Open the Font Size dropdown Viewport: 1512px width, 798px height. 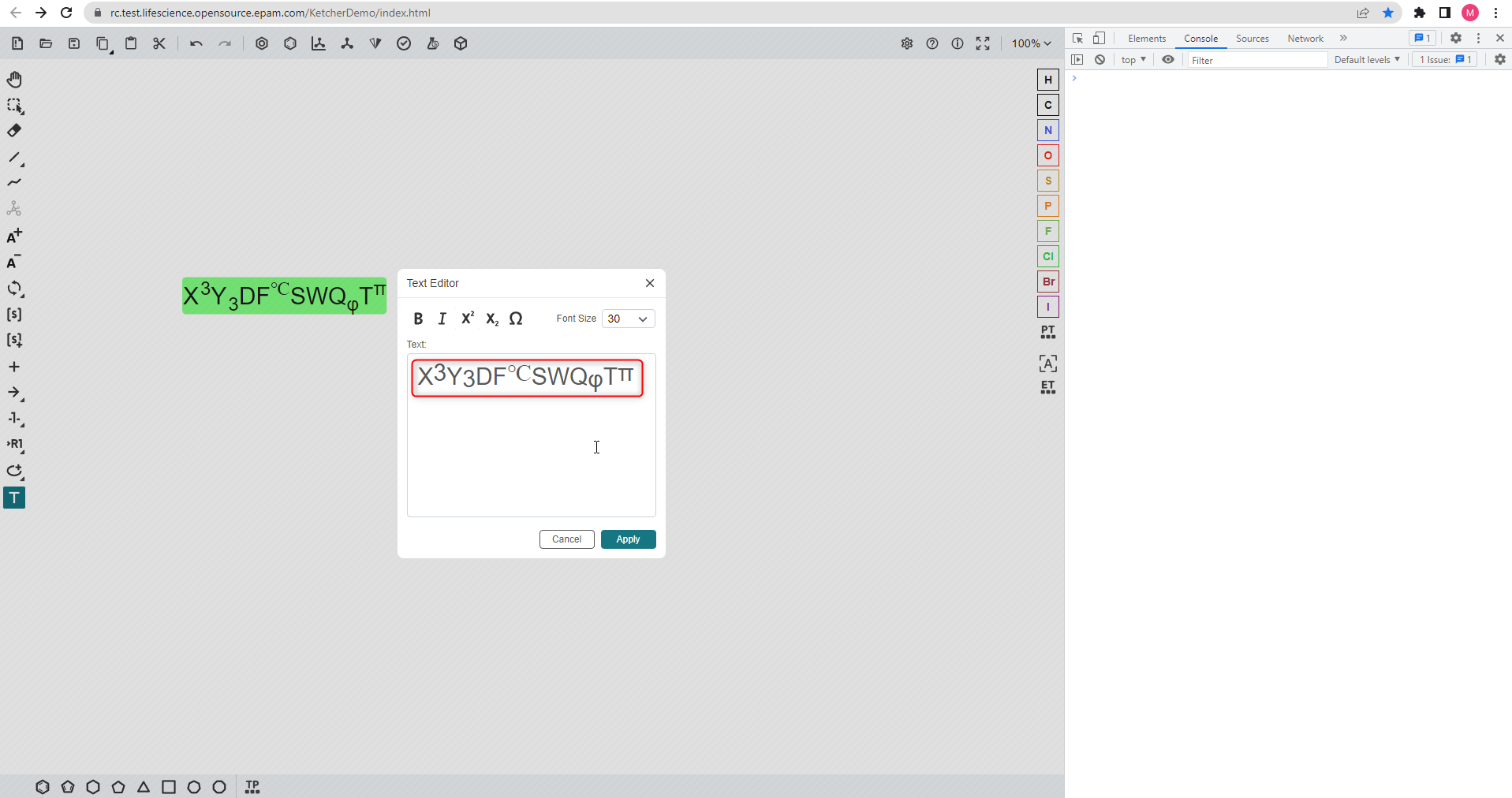pyautogui.click(x=628, y=319)
